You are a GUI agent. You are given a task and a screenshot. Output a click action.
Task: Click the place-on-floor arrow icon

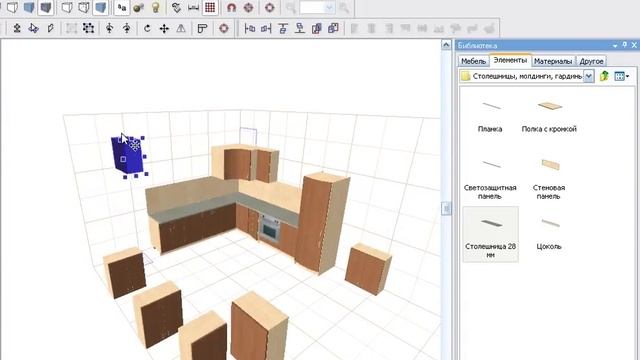pyautogui.click(x=17, y=28)
